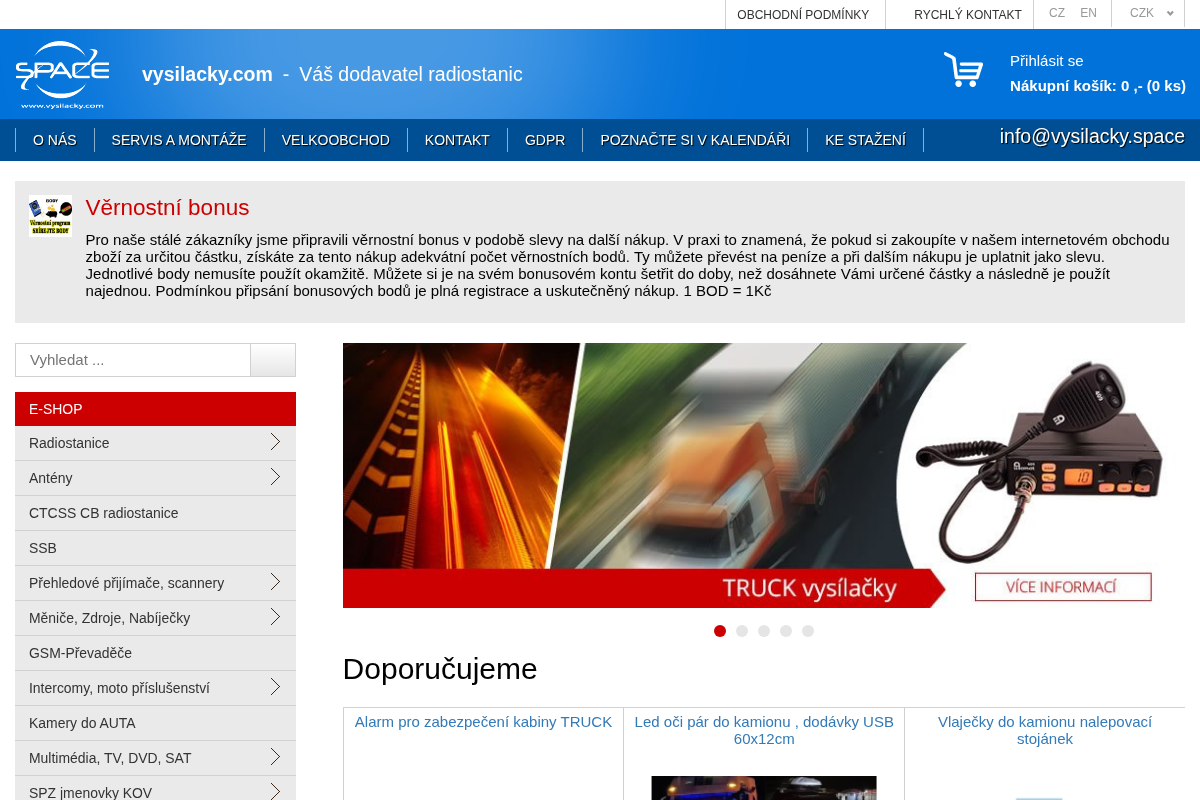
Task: Expand Přehledové přijímače, scannery arrow
Action: 275,582
